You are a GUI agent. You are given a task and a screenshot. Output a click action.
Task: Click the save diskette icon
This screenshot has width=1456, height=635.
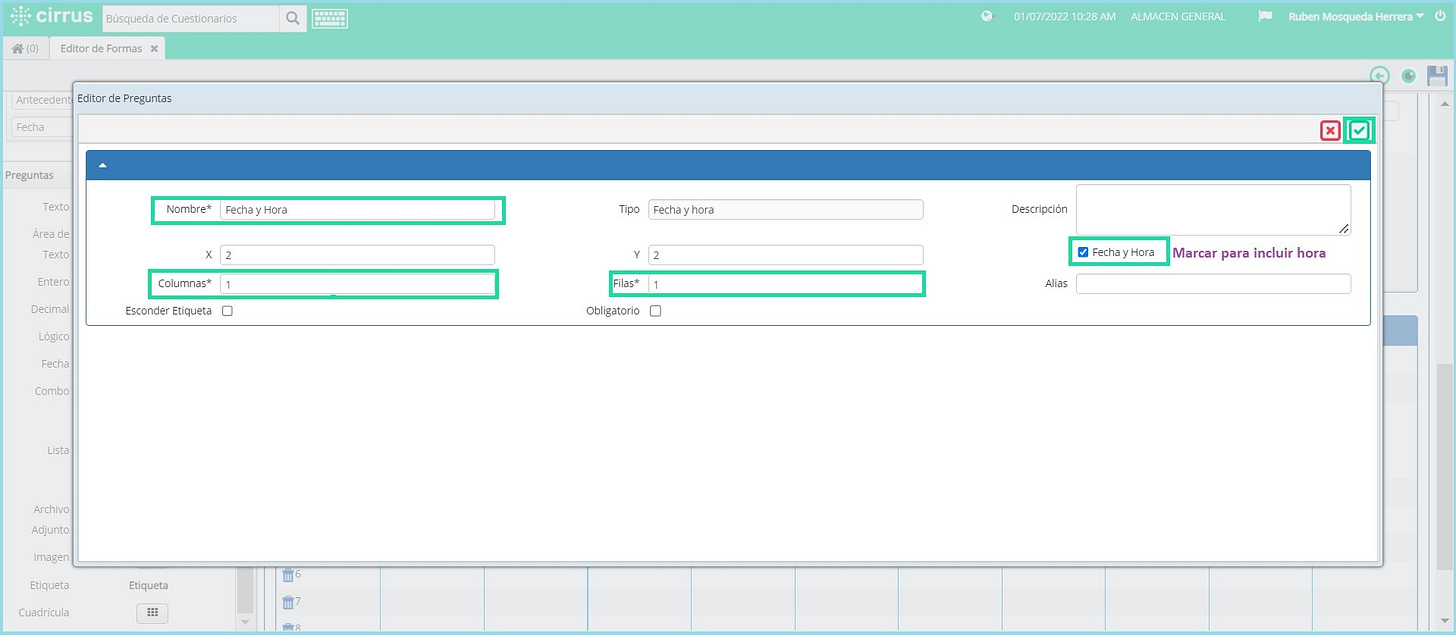click(x=1437, y=75)
